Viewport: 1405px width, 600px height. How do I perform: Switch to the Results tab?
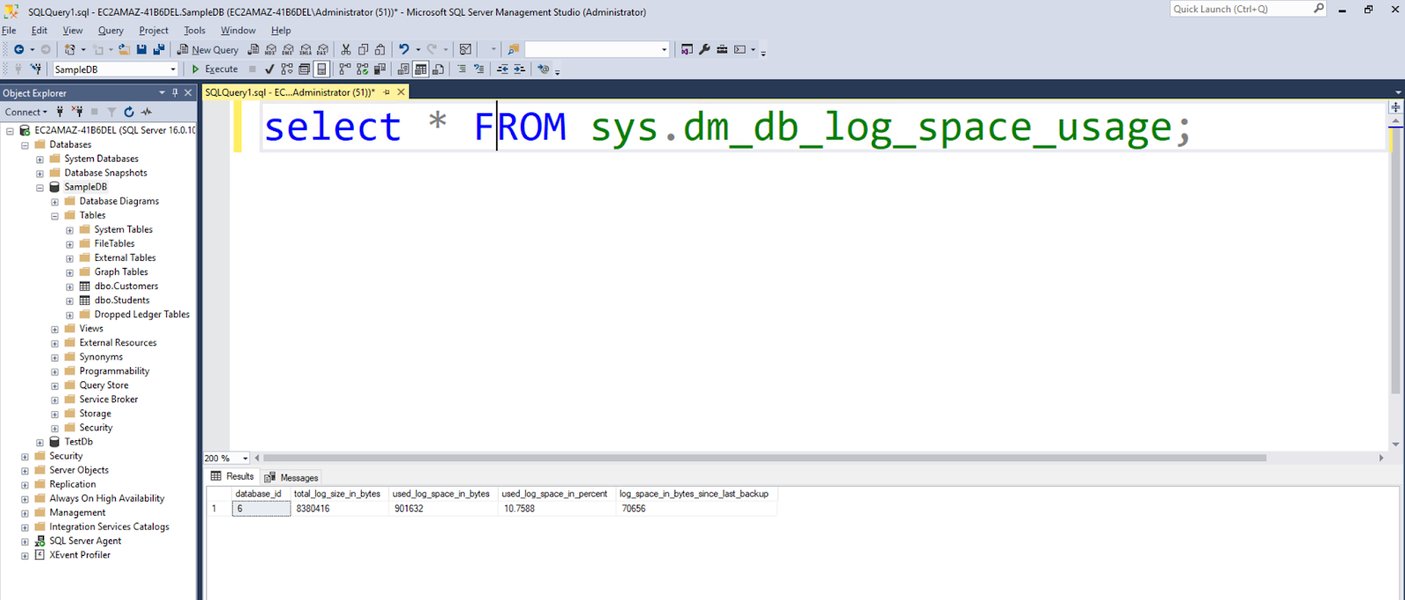(232, 477)
